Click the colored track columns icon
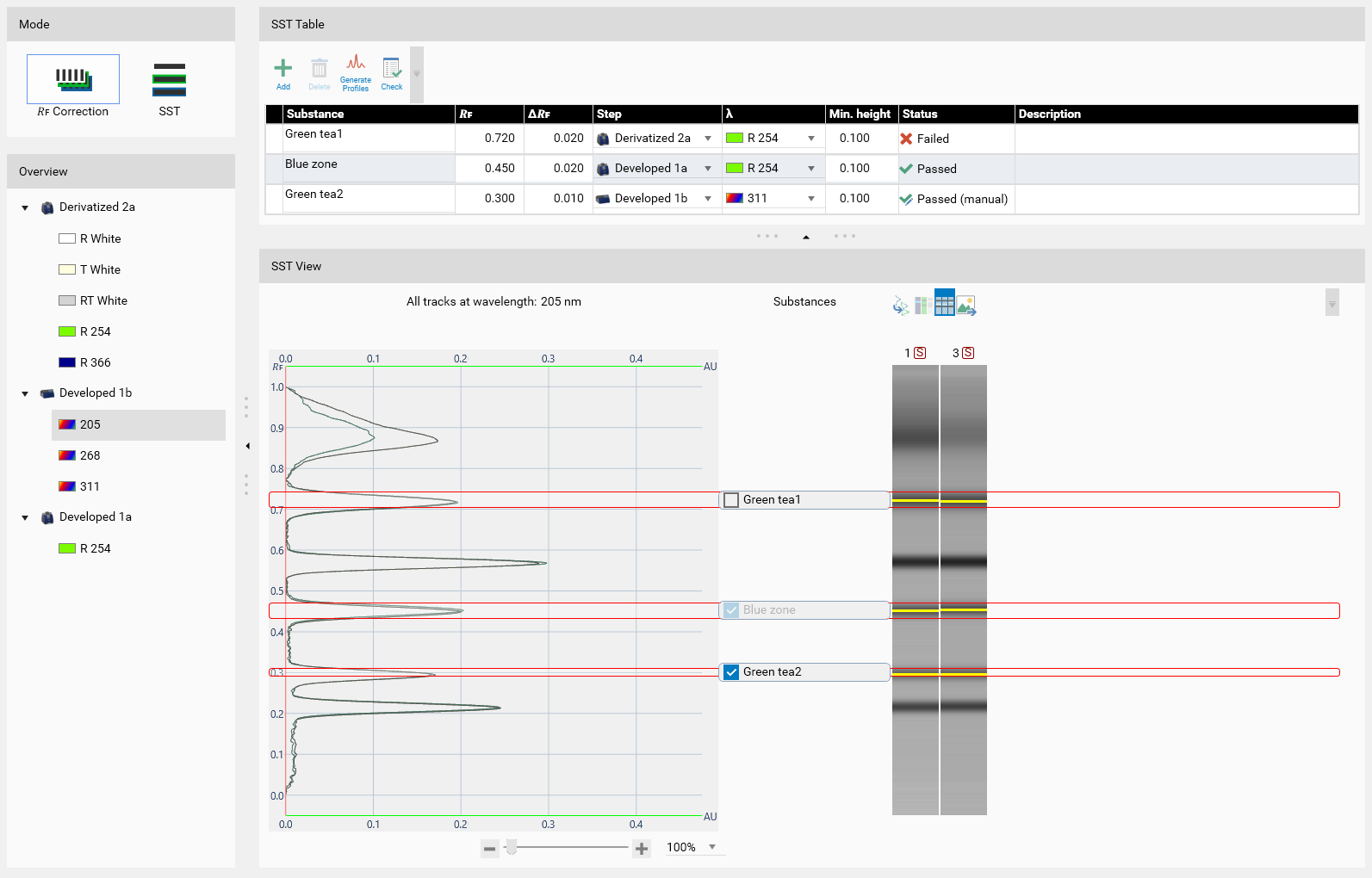Viewport: 1372px width, 878px height. pos(922,306)
